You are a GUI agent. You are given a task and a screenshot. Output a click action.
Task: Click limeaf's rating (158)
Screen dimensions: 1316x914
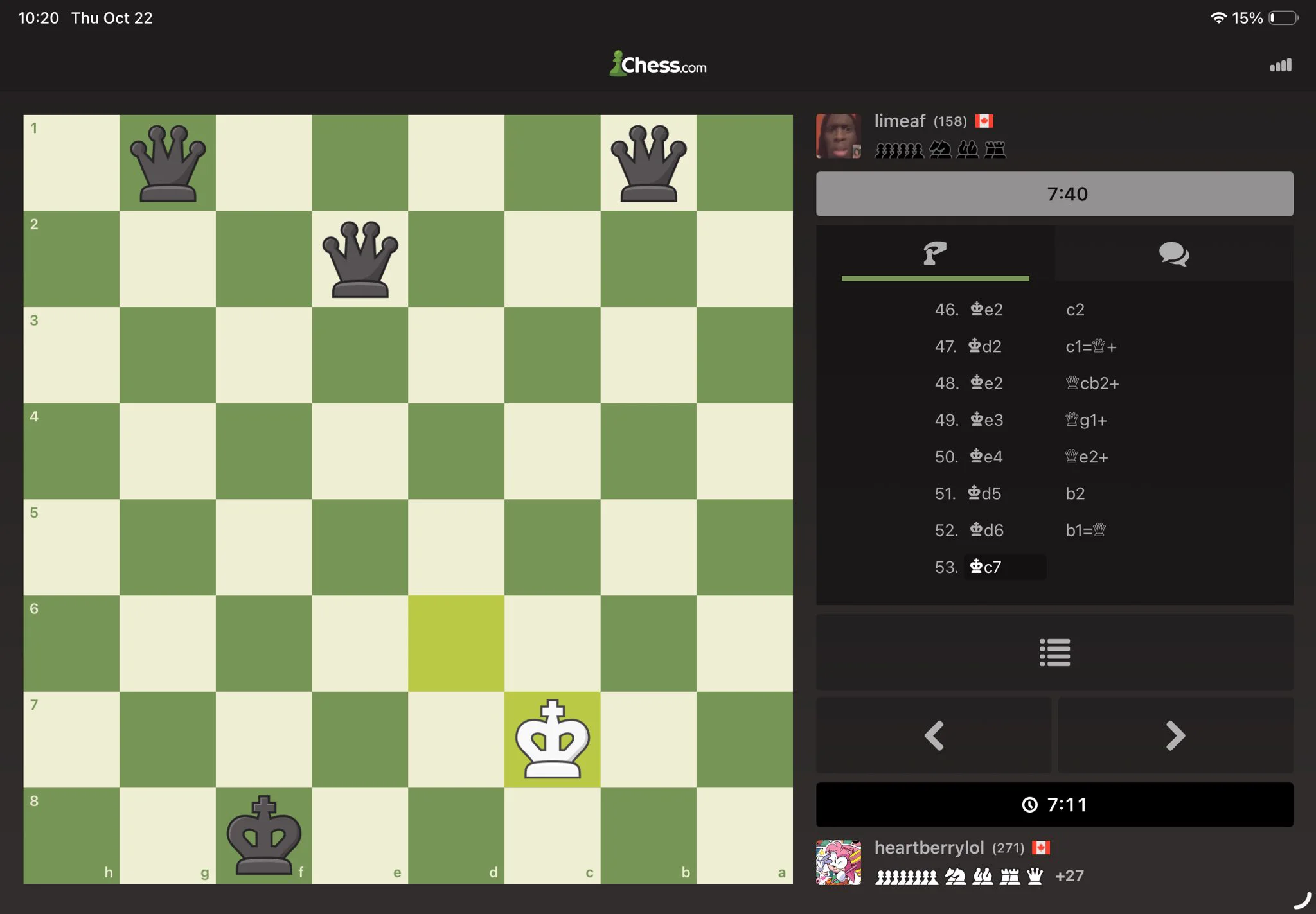coord(950,121)
